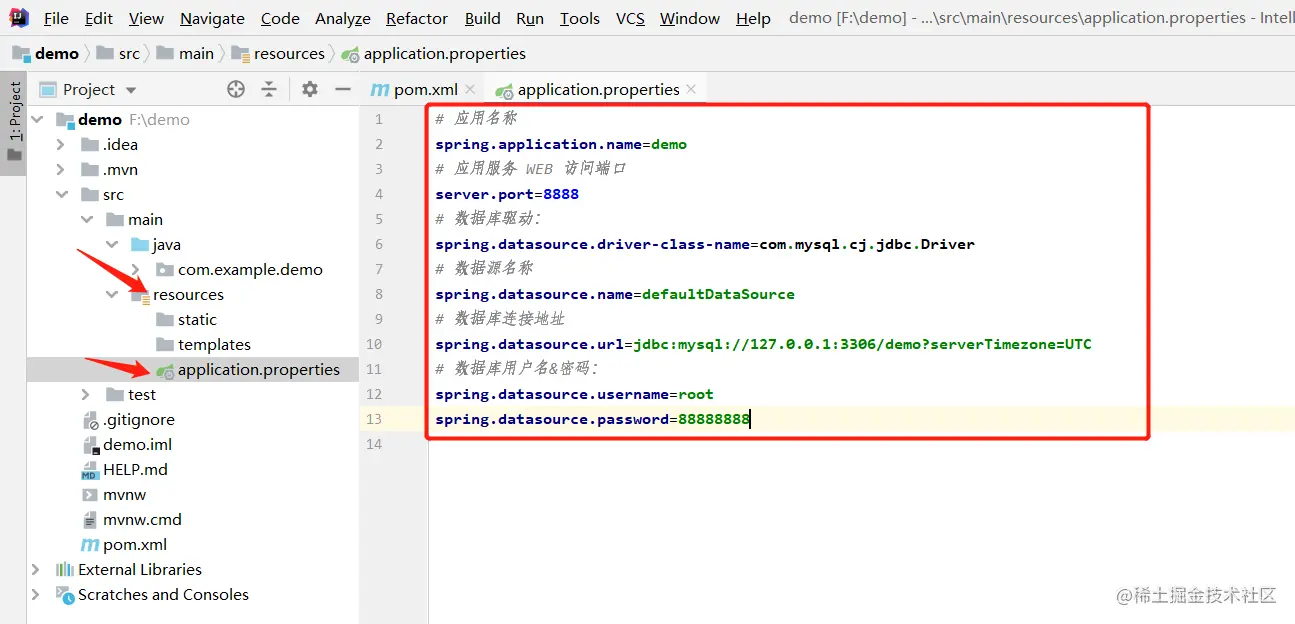Open the Run menu
The image size is (1295, 624).
pyautogui.click(x=530, y=18)
